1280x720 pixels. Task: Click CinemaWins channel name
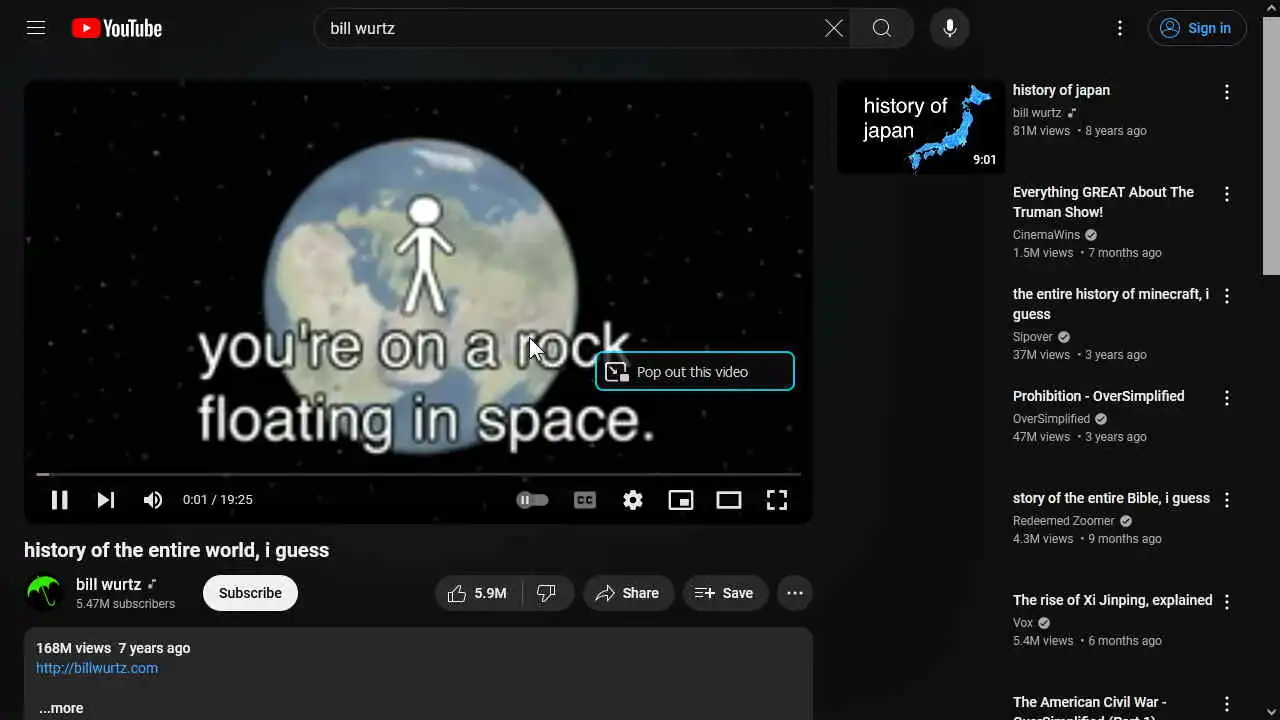pyautogui.click(x=1046, y=235)
